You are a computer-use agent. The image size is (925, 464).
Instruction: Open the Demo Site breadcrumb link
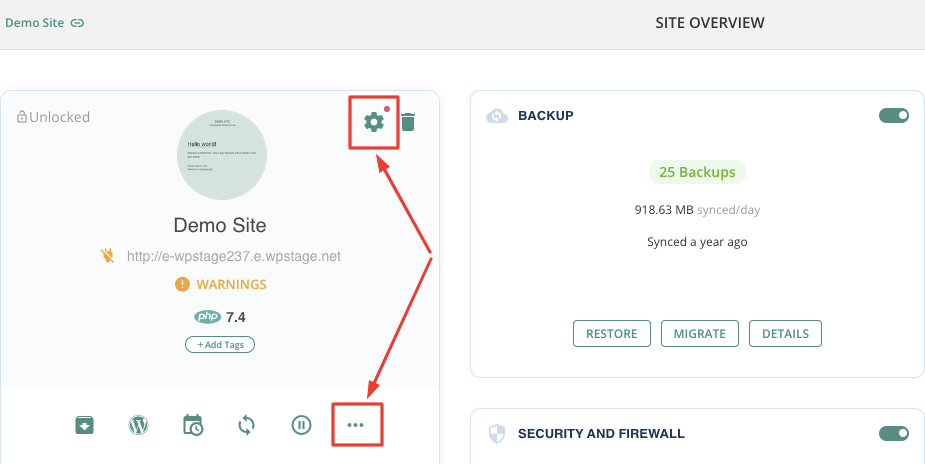coord(35,23)
